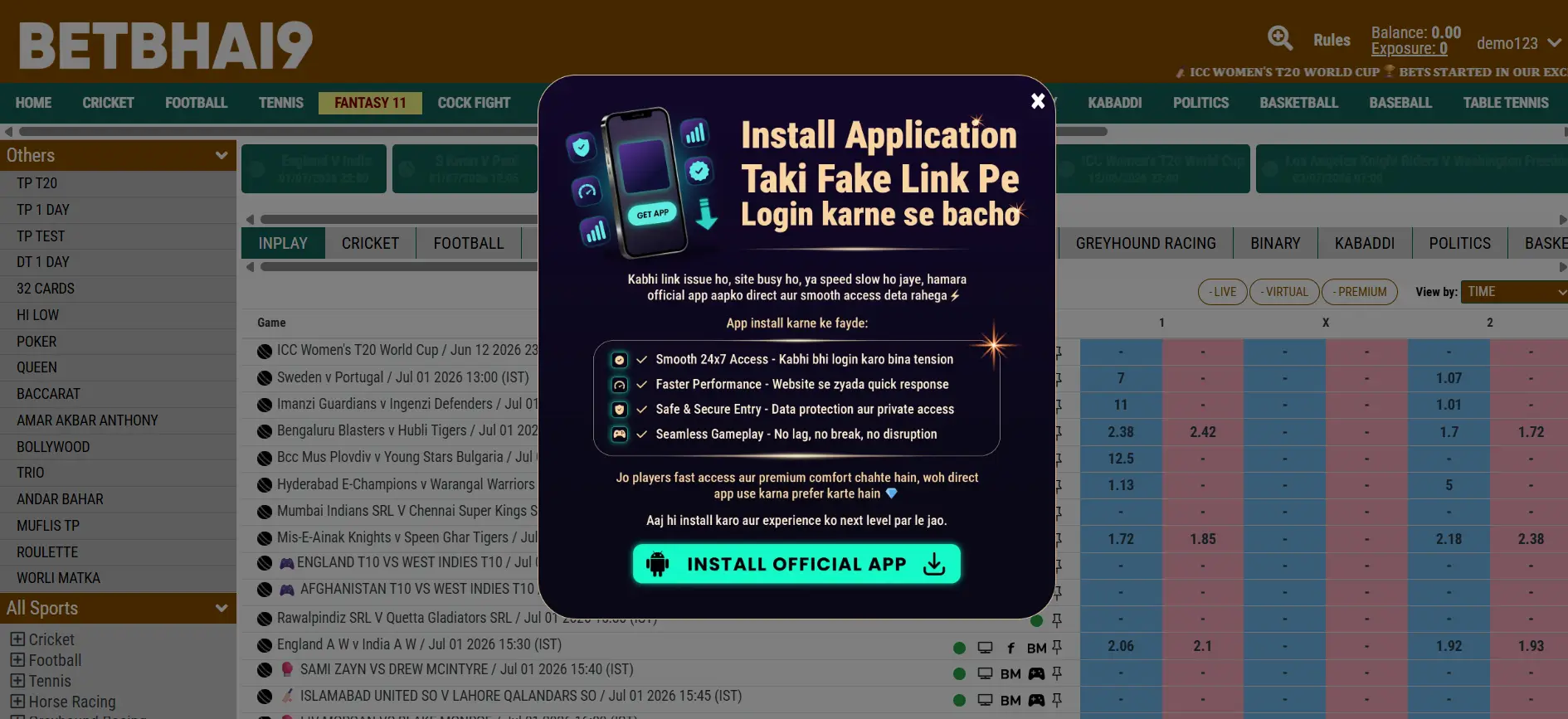Expand the Tennis tree node

(x=17, y=681)
